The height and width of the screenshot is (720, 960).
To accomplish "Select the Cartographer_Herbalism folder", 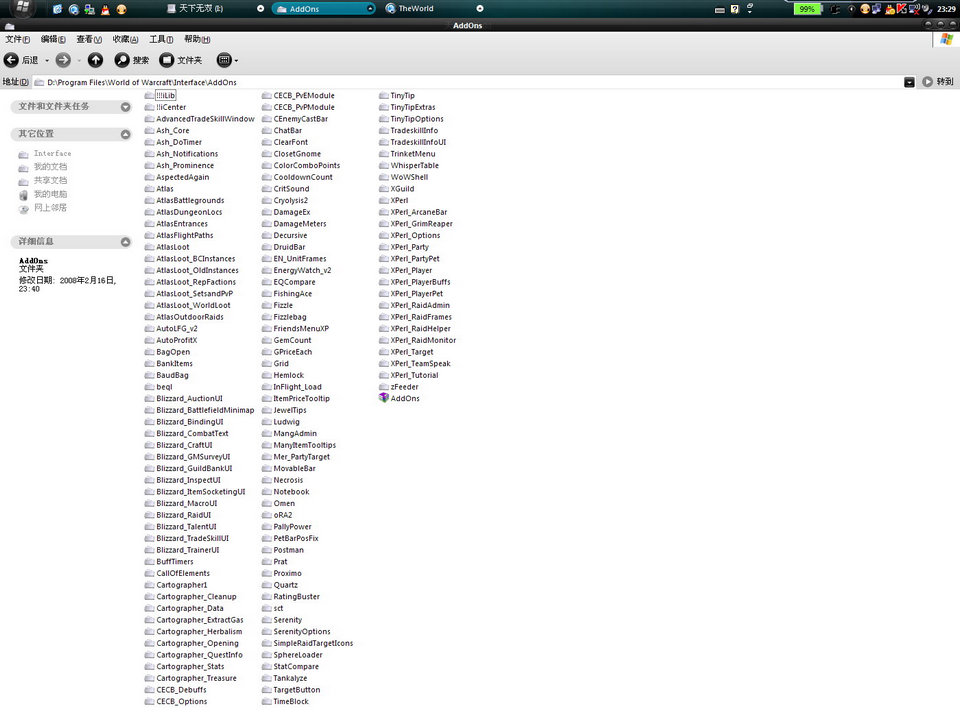I will pyautogui.click(x=193, y=632).
